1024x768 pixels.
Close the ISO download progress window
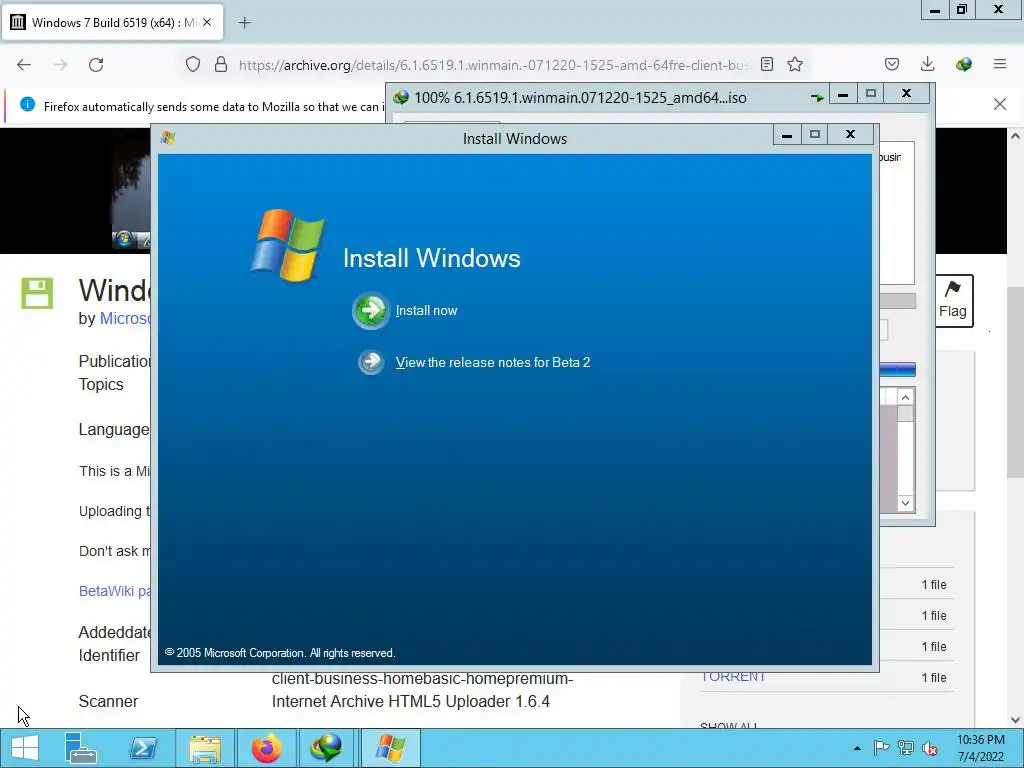(x=906, y=94)
